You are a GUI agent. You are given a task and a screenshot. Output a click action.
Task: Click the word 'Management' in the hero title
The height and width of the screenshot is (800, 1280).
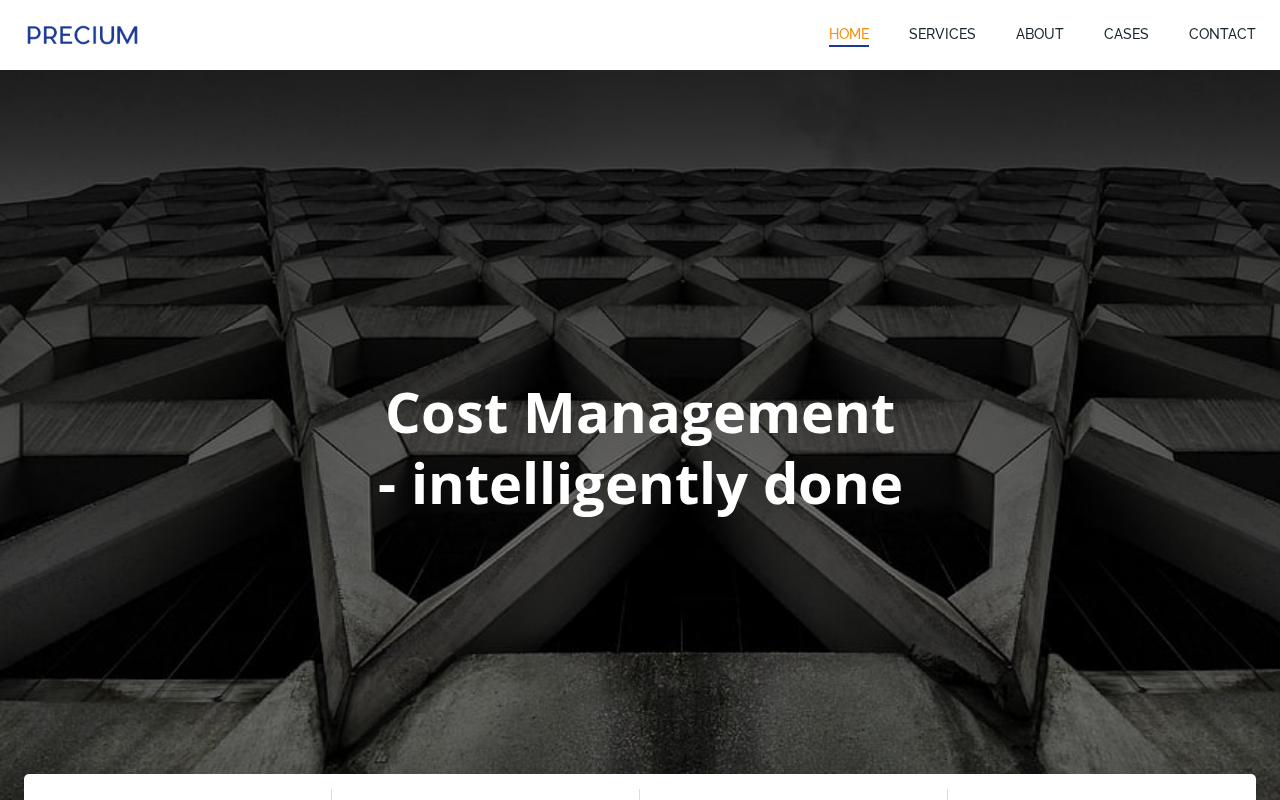(709, 414)
